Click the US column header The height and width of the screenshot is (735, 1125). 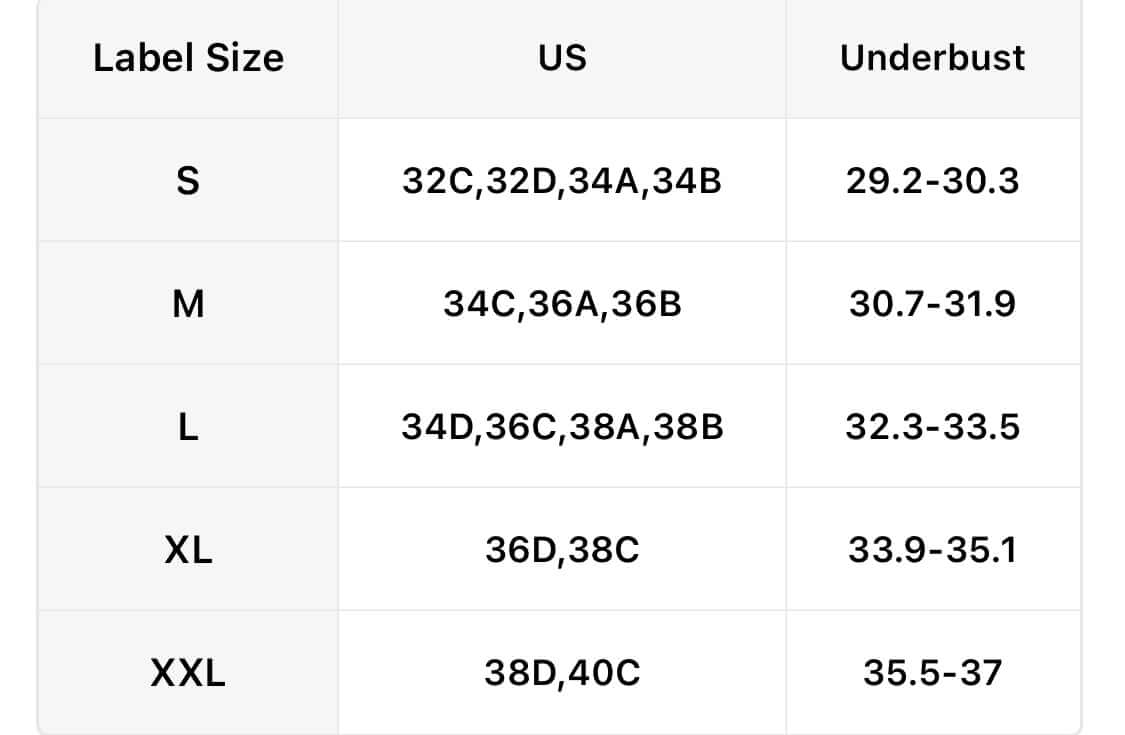(x=562, y=58)
